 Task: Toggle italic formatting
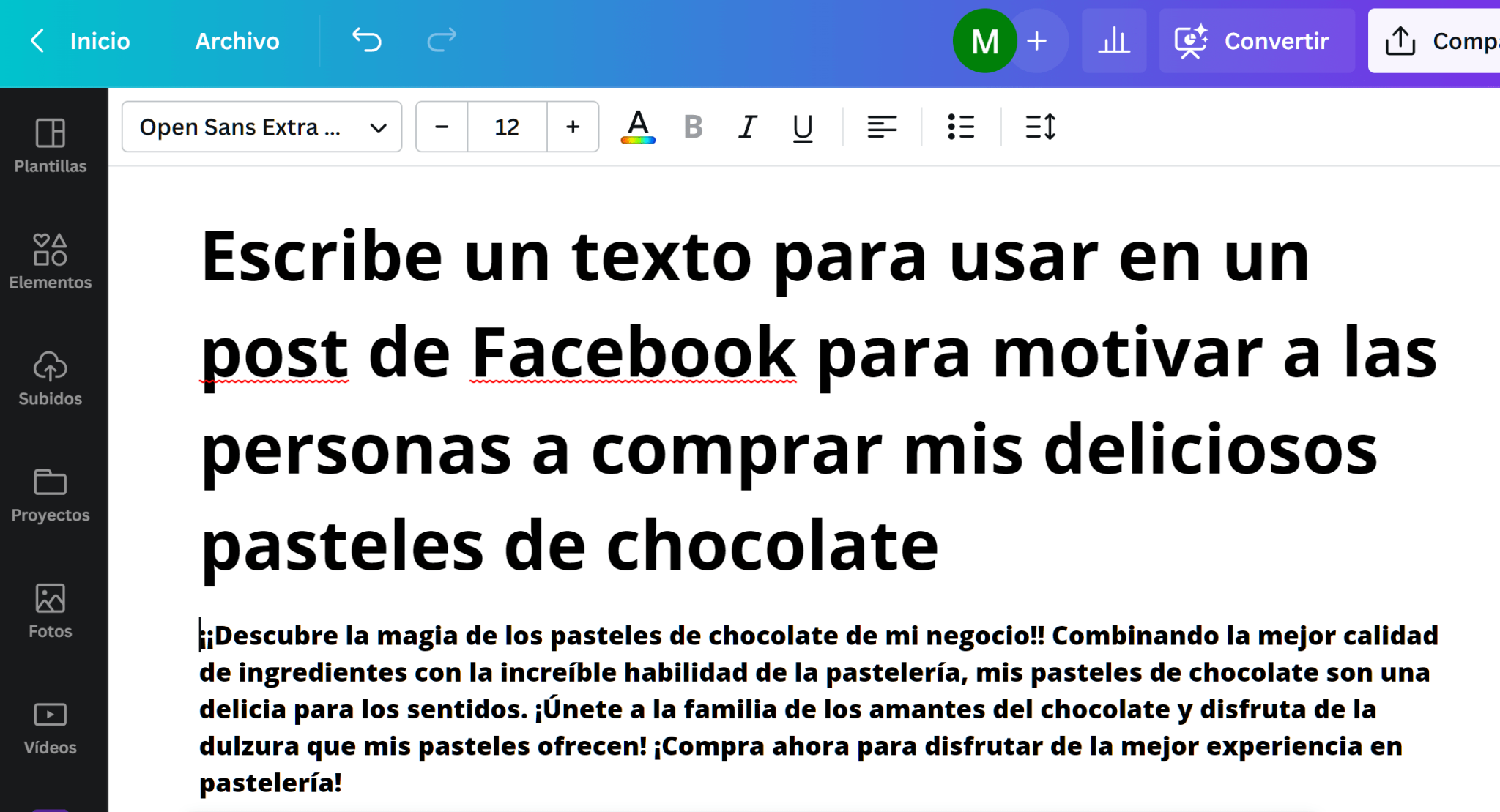747,127
